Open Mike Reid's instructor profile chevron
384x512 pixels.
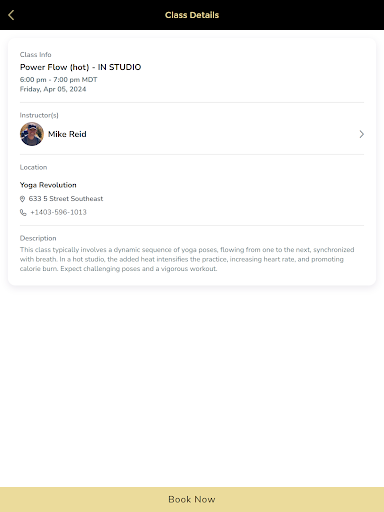pos(361,134)
